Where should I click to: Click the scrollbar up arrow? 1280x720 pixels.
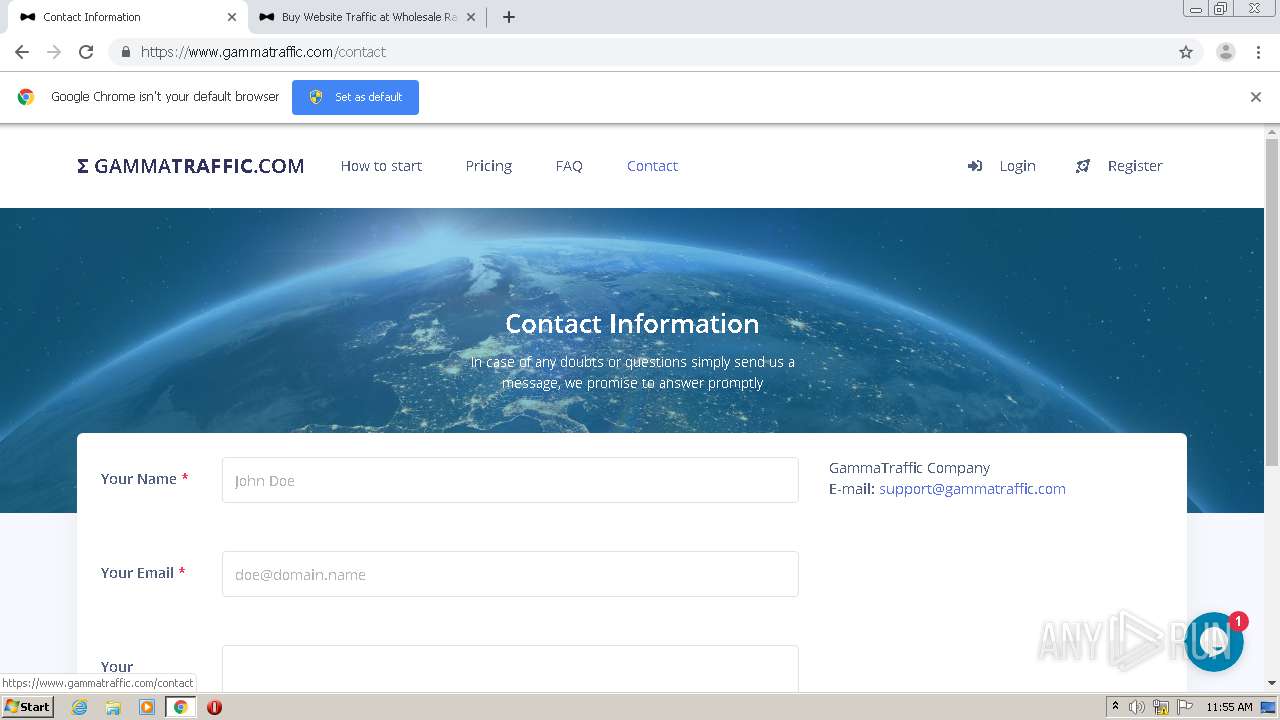(1272, 131)
